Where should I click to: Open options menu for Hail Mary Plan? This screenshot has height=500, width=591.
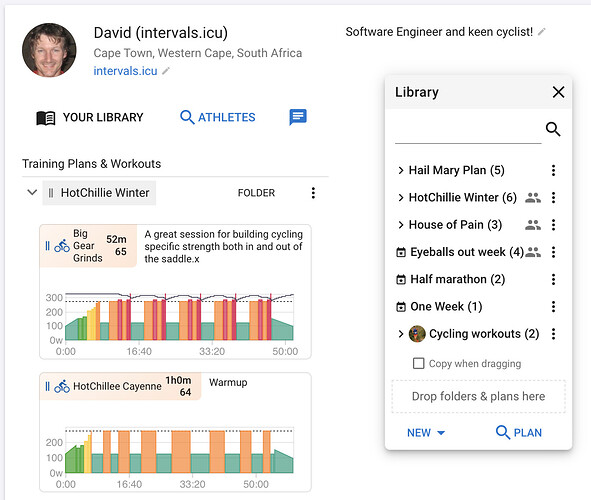(x=553, y=170)
